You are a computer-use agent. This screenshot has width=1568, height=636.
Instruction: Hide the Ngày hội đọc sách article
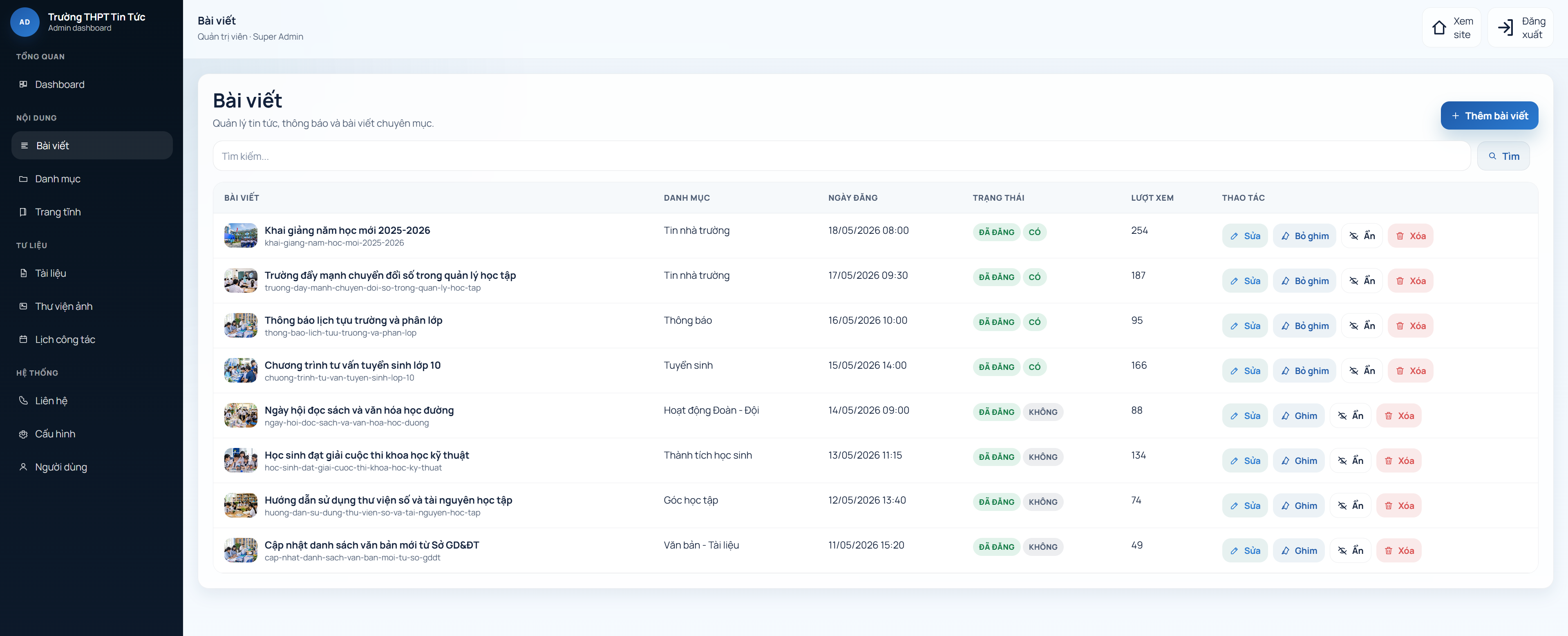1351,416
